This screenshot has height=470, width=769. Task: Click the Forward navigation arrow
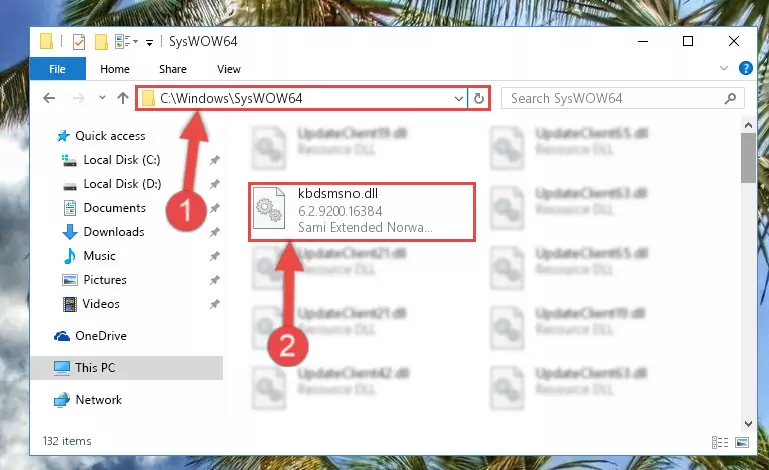(78, 98)
